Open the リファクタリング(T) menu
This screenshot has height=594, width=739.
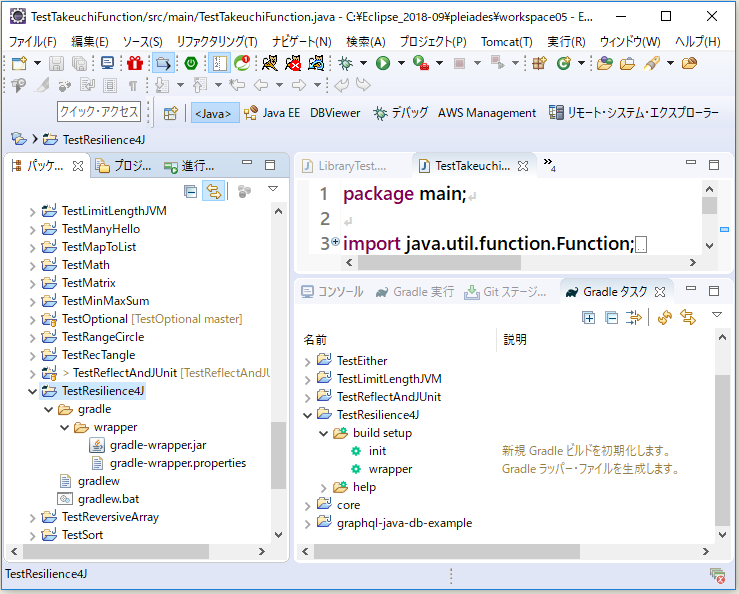pos(217,42)
